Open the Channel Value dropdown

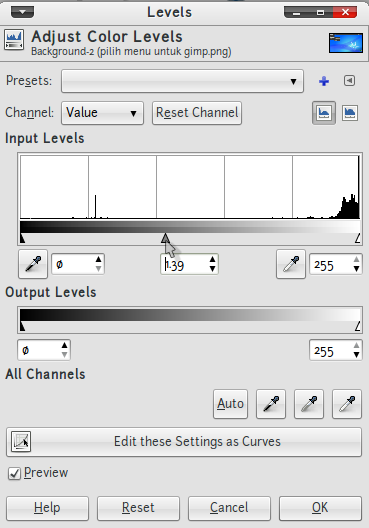102,113
